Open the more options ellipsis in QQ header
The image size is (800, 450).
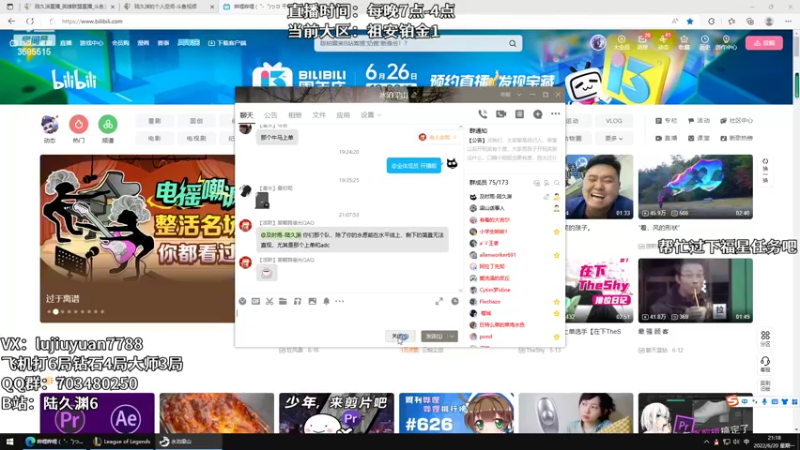point(556,114)
